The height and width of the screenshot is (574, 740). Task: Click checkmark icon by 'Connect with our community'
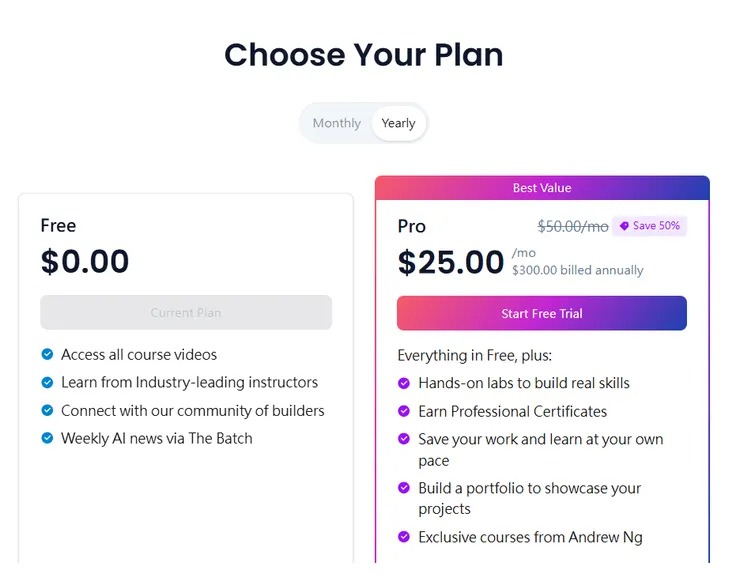[47, 410]
